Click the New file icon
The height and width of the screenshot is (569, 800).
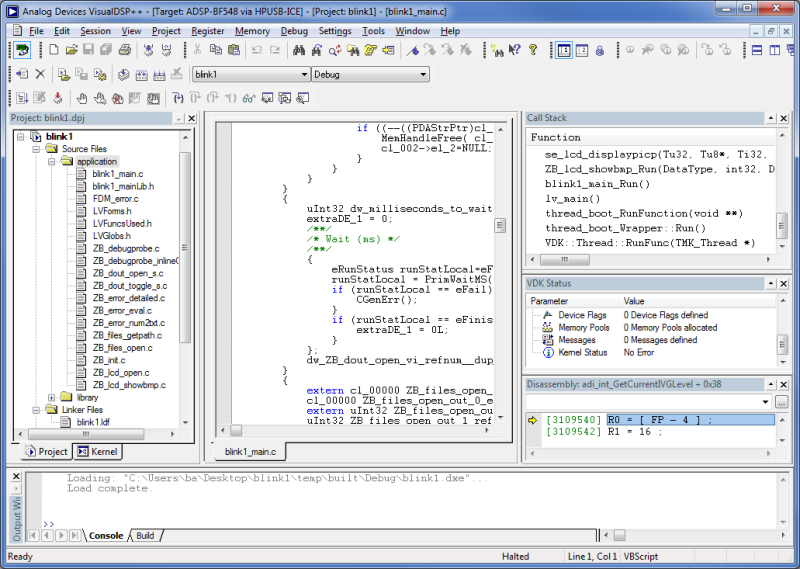54,50
